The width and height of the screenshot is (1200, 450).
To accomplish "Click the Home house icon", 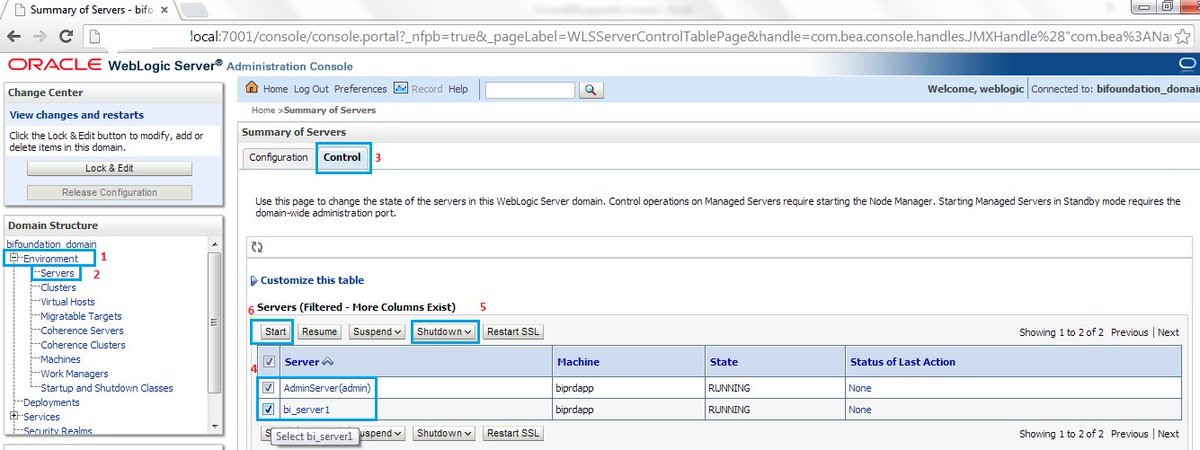I will coord(253,88).
